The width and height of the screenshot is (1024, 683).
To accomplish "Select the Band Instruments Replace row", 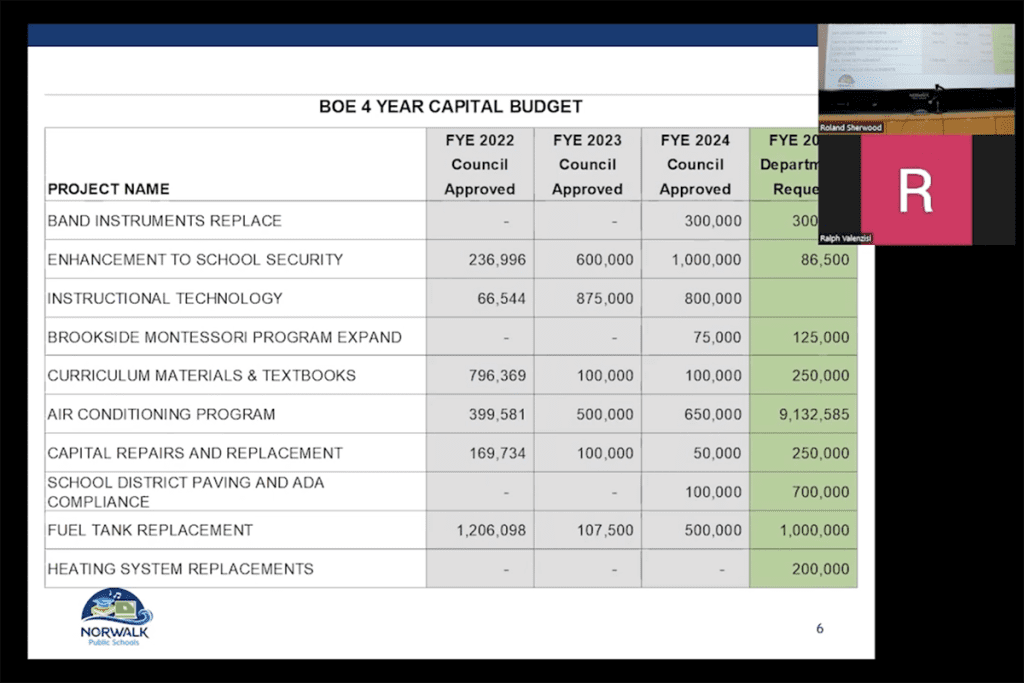I will 451,221.
